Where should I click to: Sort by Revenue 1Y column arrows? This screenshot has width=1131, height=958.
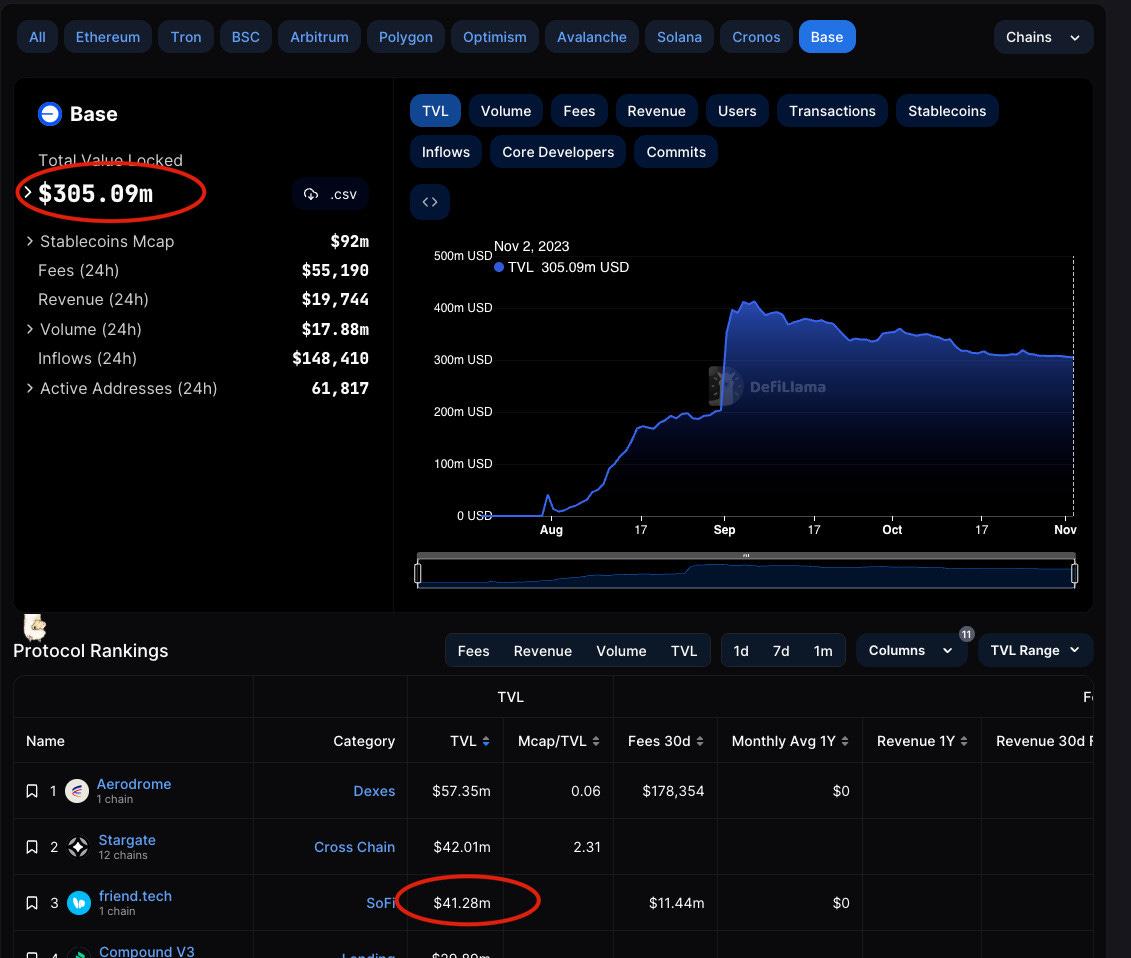tap(964, 742)
